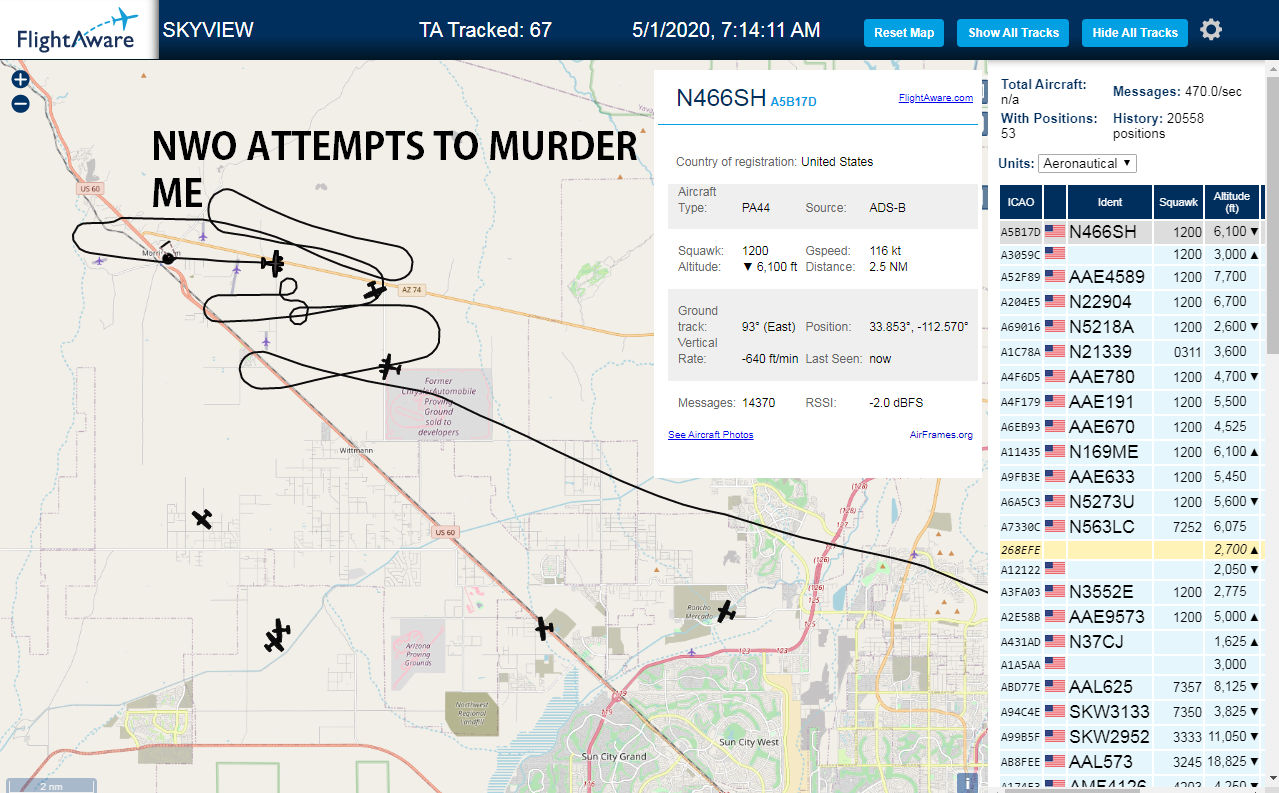
Task: Select the AAE780 row
Action: tap(1131, 377)
